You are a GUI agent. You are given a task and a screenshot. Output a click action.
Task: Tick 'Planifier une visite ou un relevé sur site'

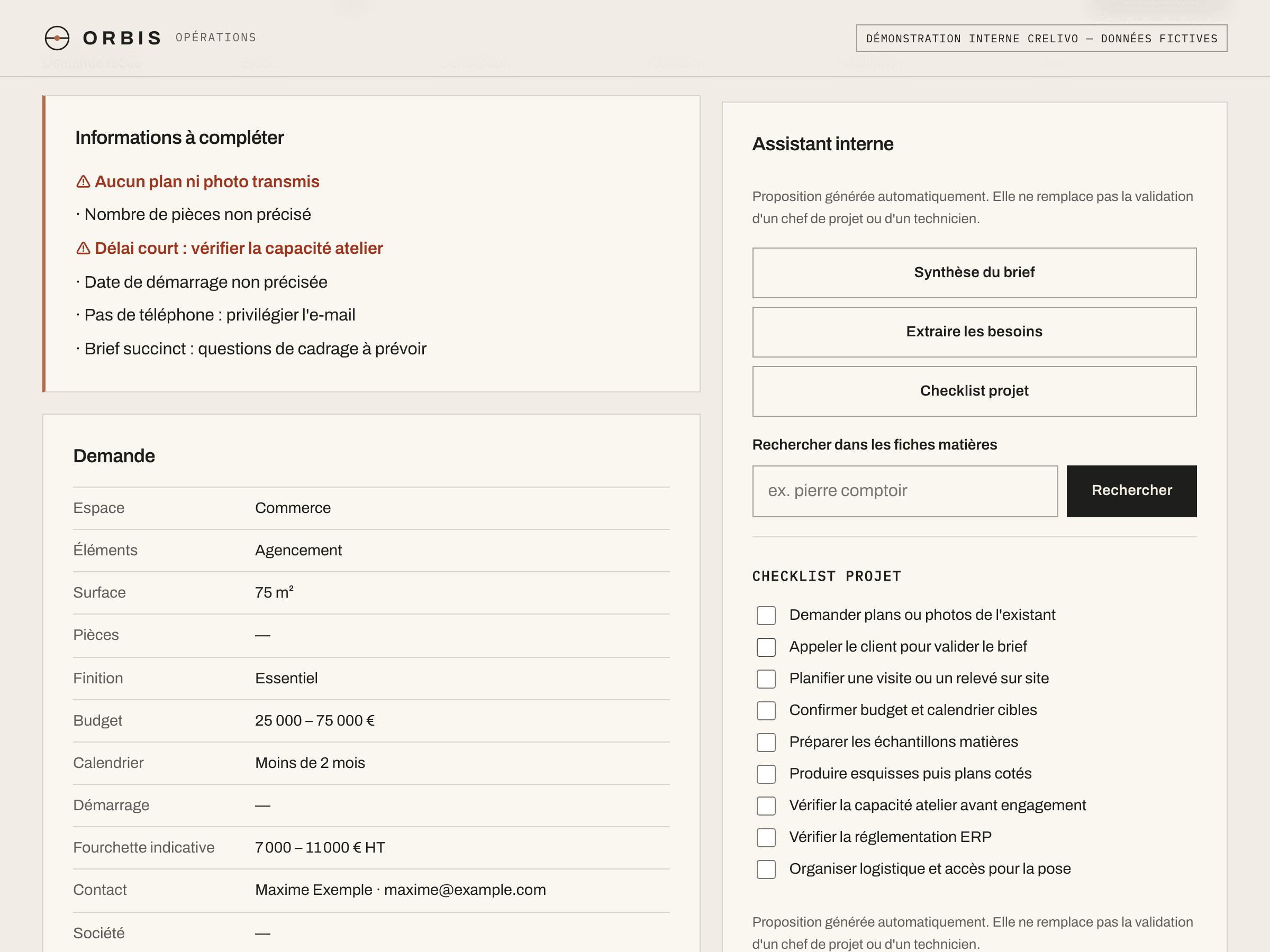point(766,679)
